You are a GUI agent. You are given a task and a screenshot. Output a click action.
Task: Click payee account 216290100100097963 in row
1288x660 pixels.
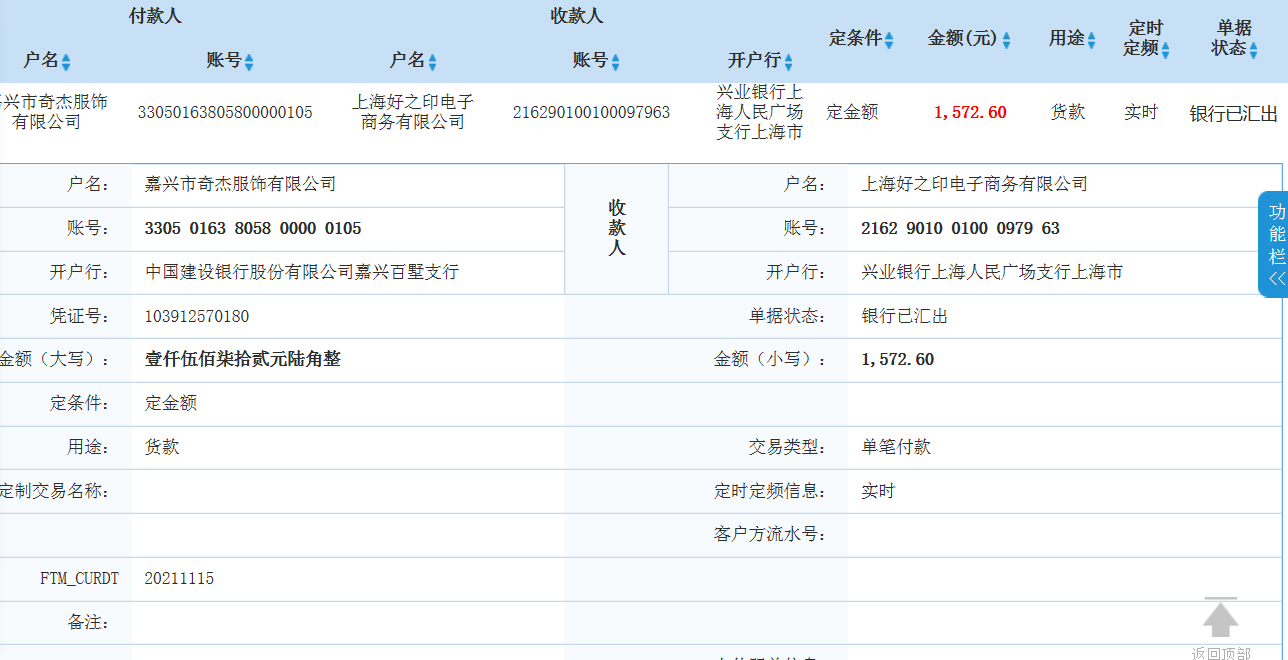(591, 112)
